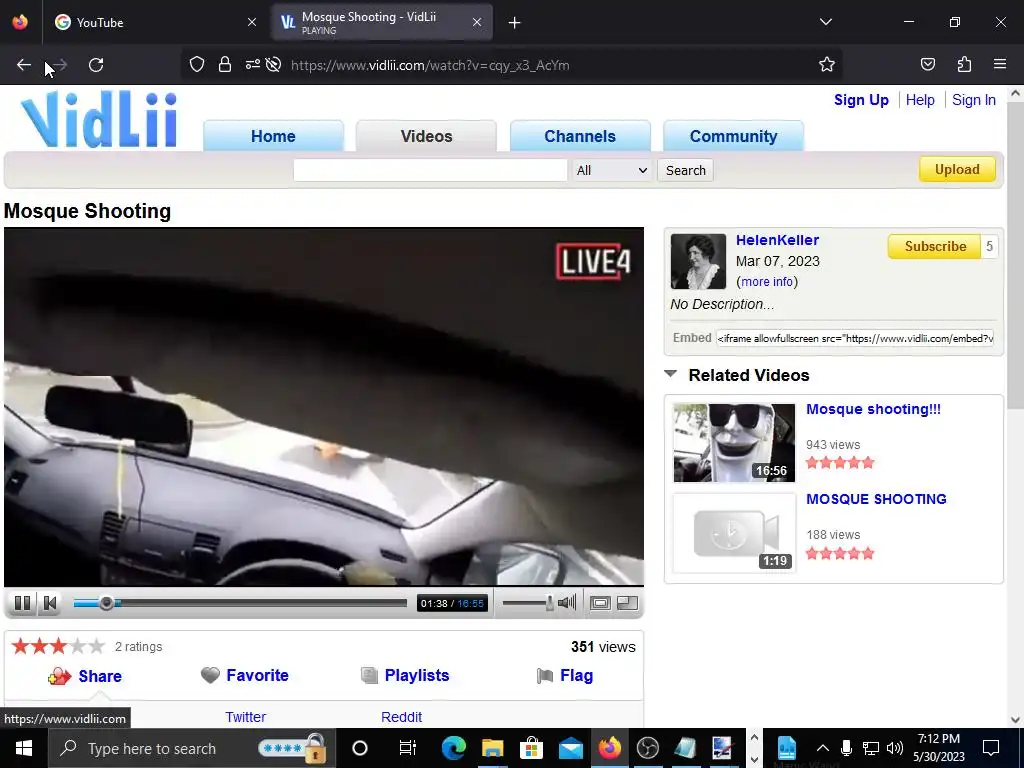Open File Explorer from the taskbar
1024x768 pixels.
[x=492, y=748]
